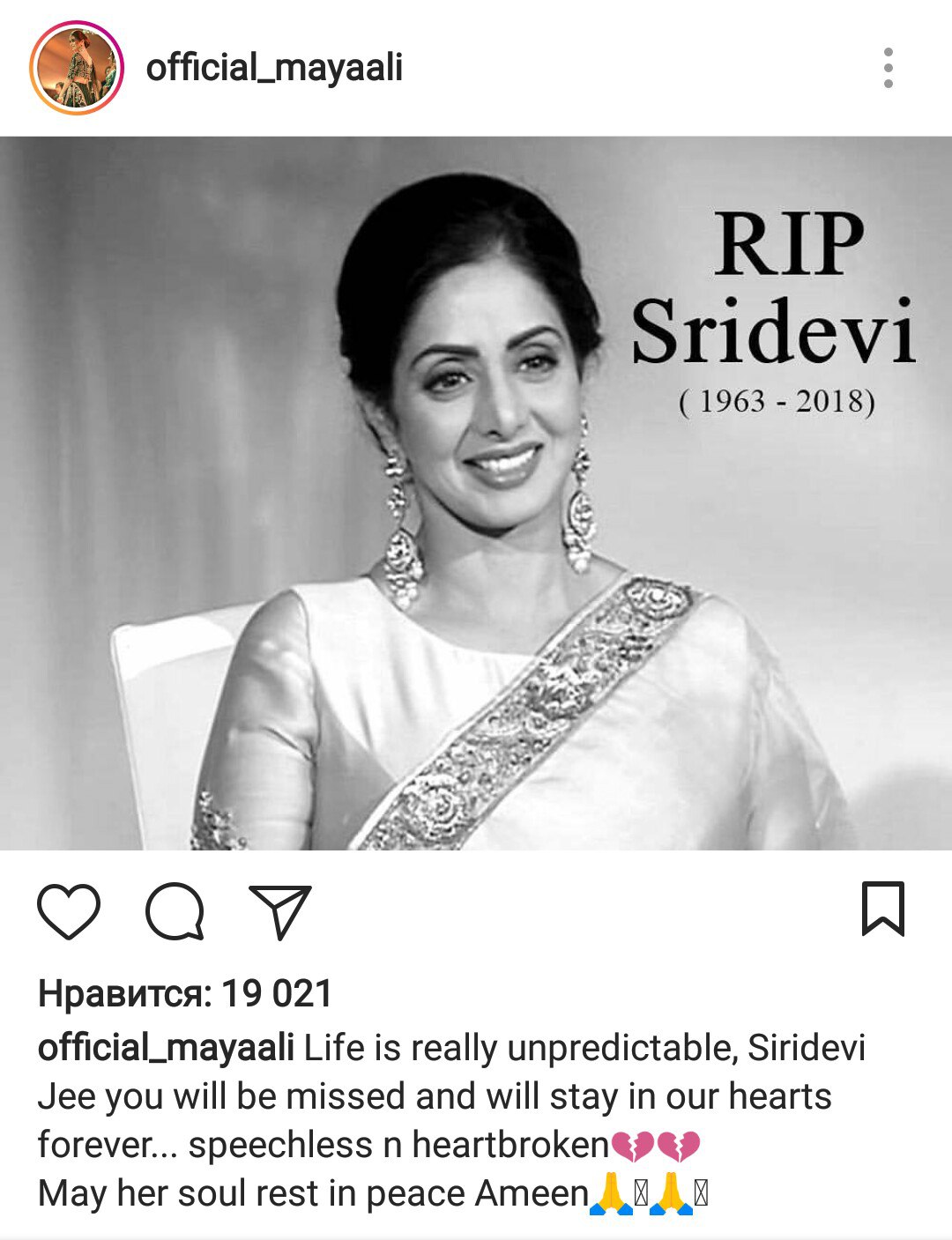952x1240 pixels.
Task: Save the post with the bookmark icon
Action: tap(882, 909)
